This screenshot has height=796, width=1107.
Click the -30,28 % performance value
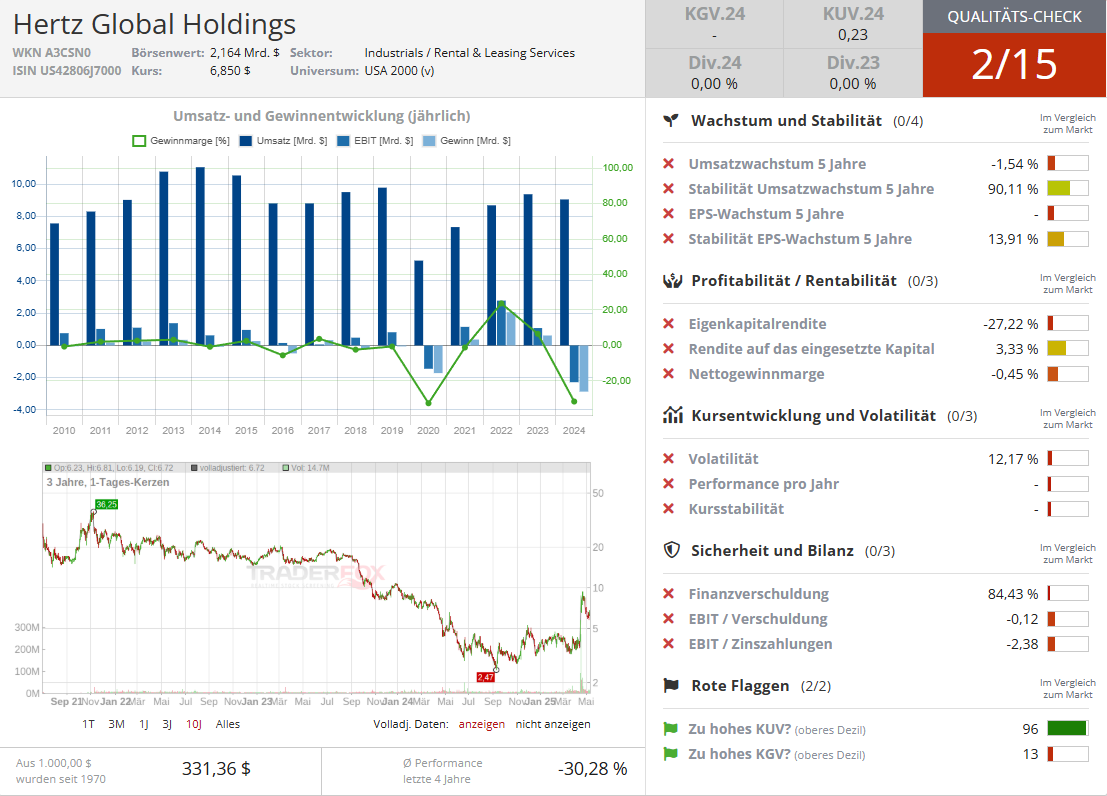point(592,769)
